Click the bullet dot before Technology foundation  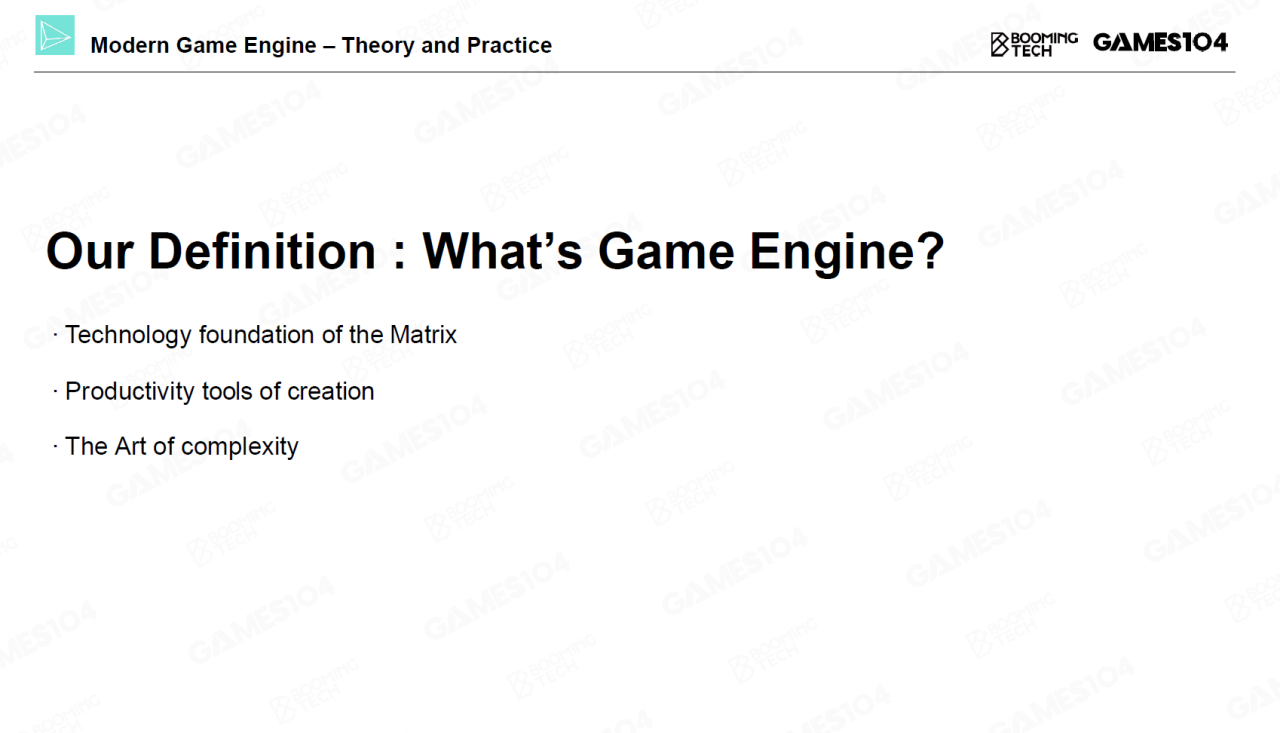click(x=56, y=336)
